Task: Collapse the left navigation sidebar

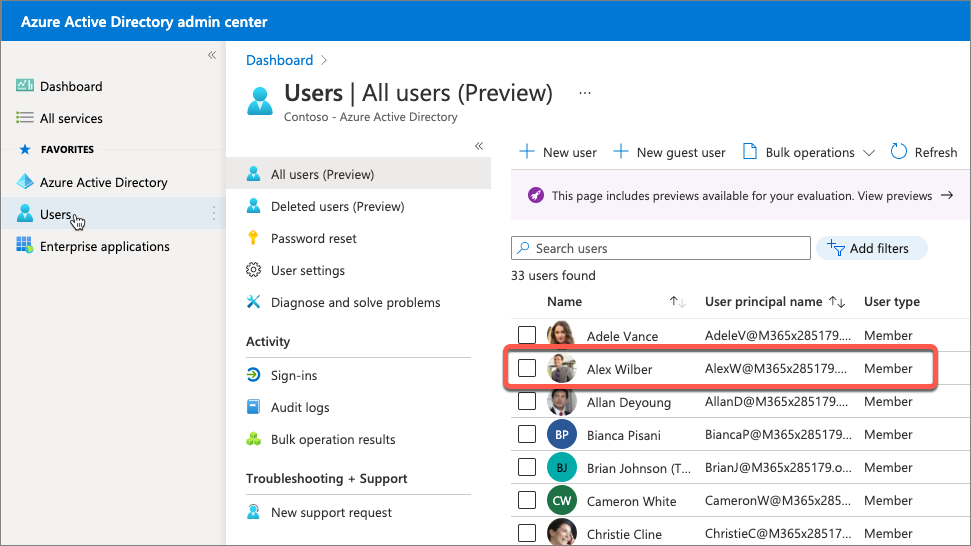Action: pos(212,55)
